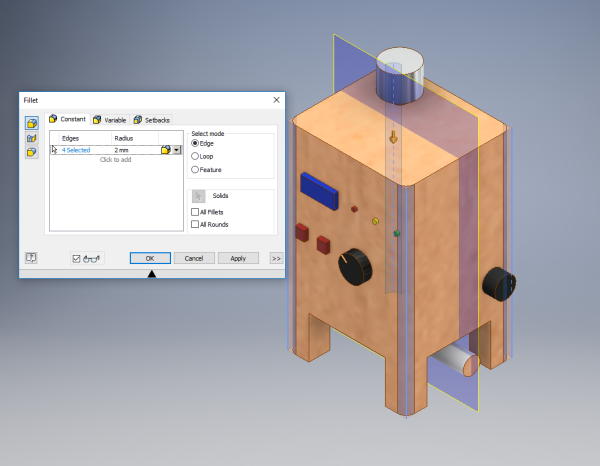Edit the 2 mm radius value
The image size is (600, 466).
click(x=121, y=150)
